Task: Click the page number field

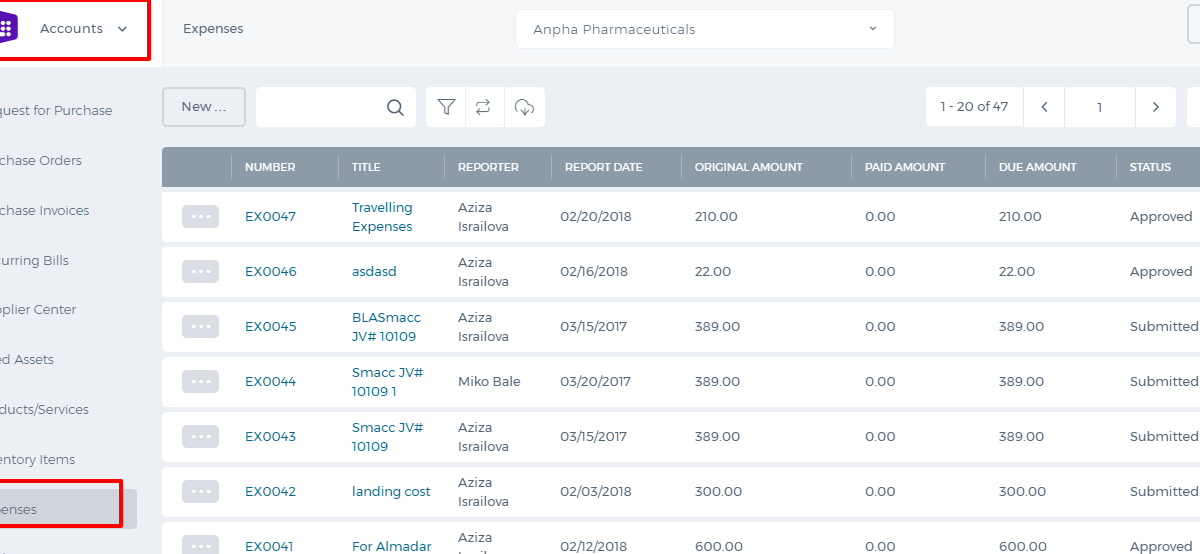Action: pyautogui.click(x=1100, y=107)
